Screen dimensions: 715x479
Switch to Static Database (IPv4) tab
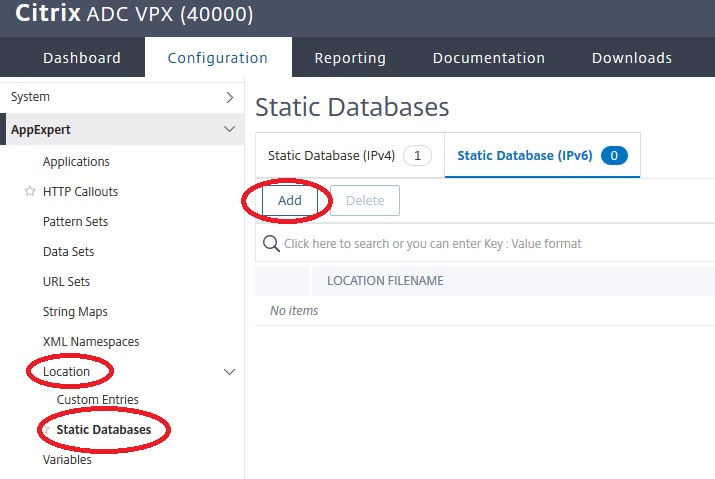tap(350, 156)
